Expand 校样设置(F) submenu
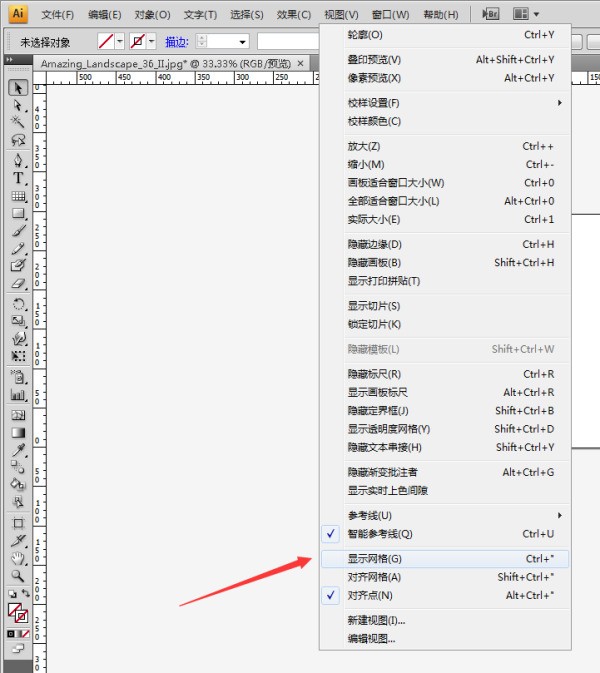Viewport: 600px width, 673px height. [445, 103]
